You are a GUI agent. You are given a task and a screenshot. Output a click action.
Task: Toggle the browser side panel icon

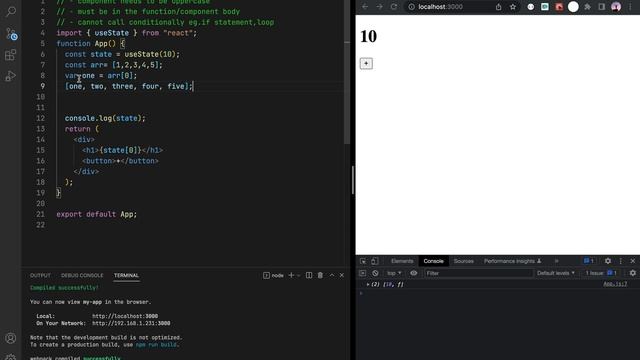[602, 7]
